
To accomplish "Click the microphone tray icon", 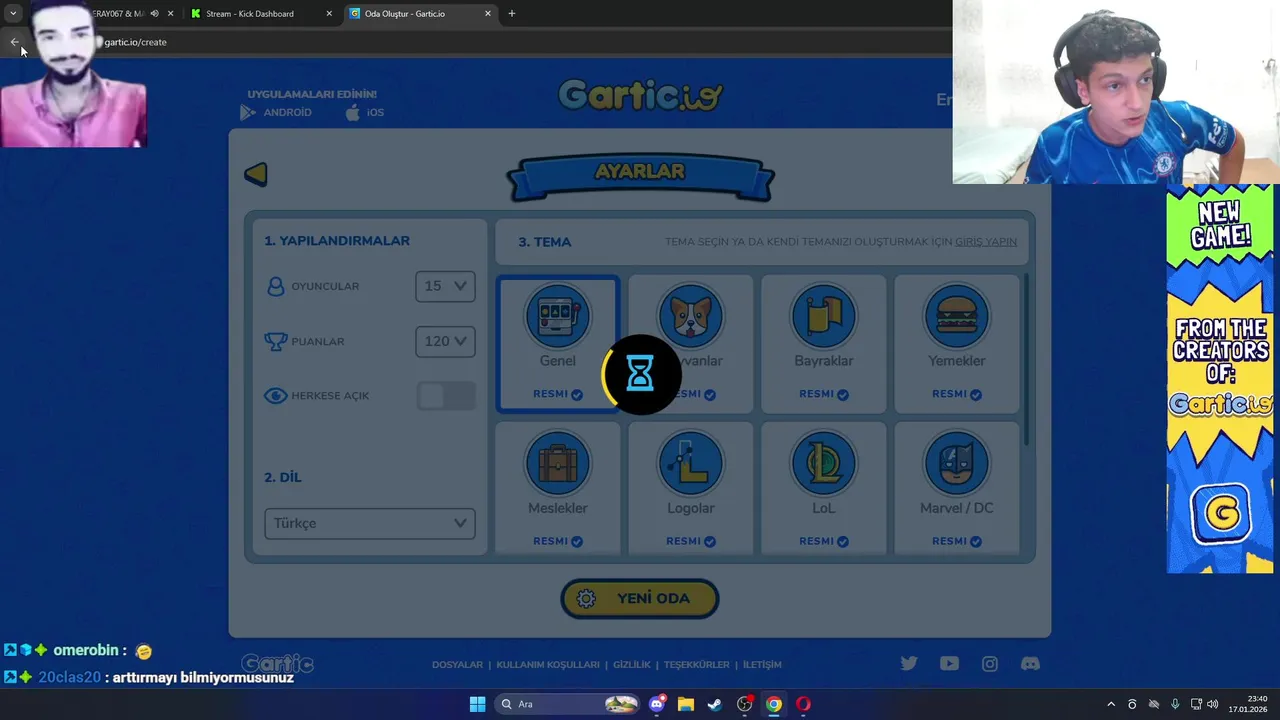I will (x=1175, y=704).
